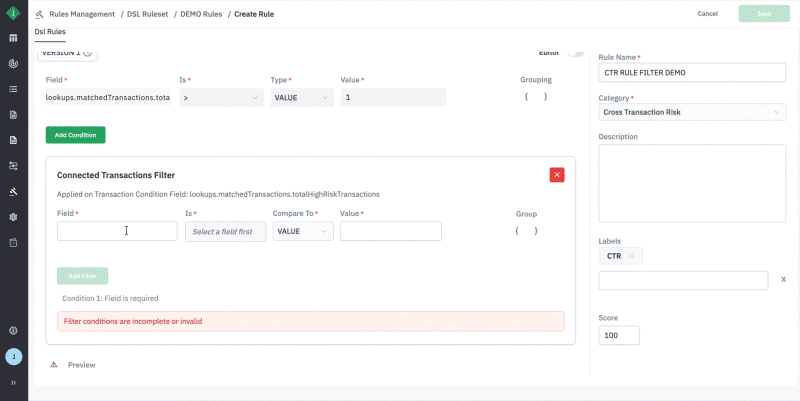Open filter Is dropdown 'Select a field first'

click(226, 231)
